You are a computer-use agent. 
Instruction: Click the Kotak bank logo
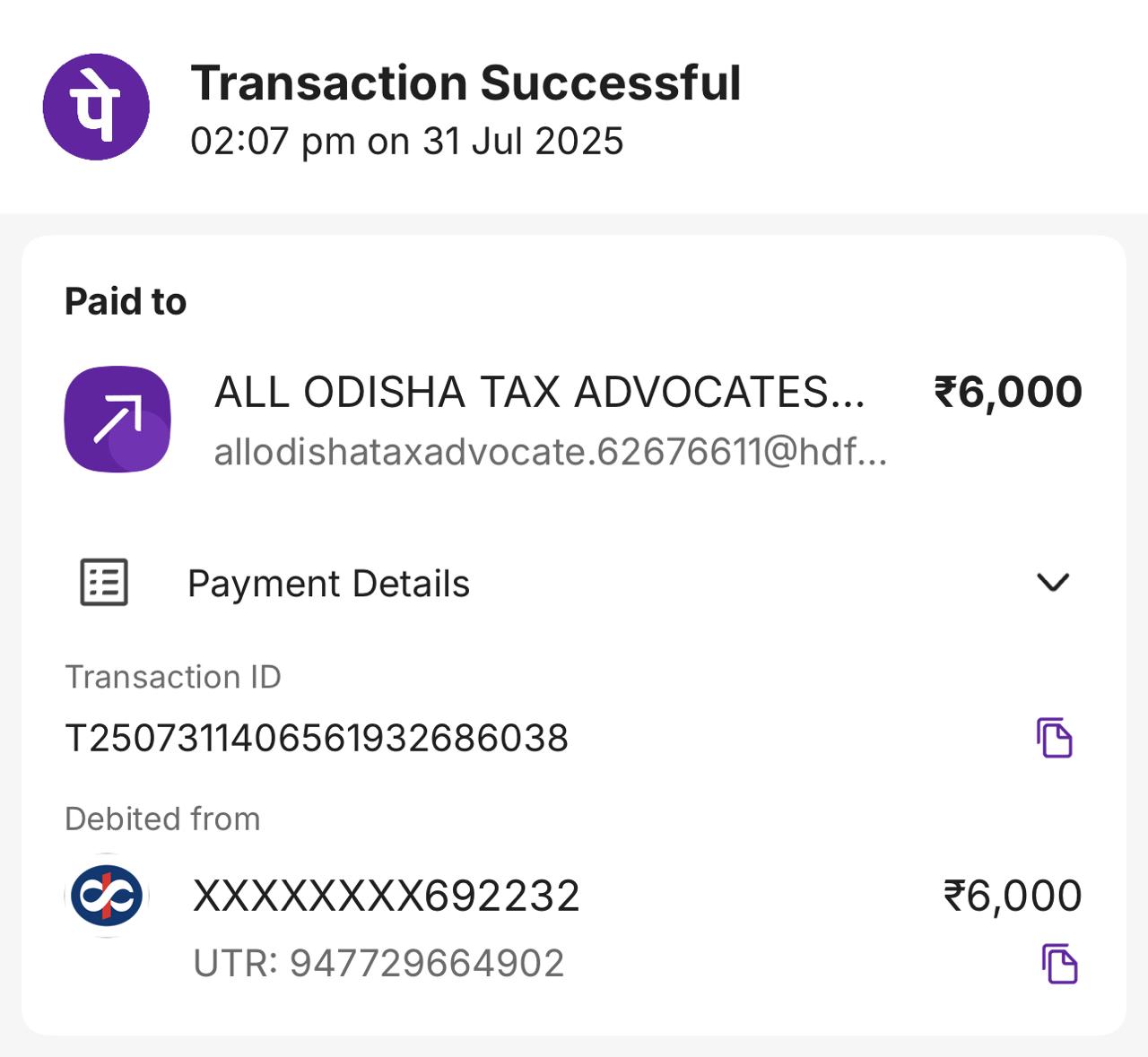click(x=108, y=895)
